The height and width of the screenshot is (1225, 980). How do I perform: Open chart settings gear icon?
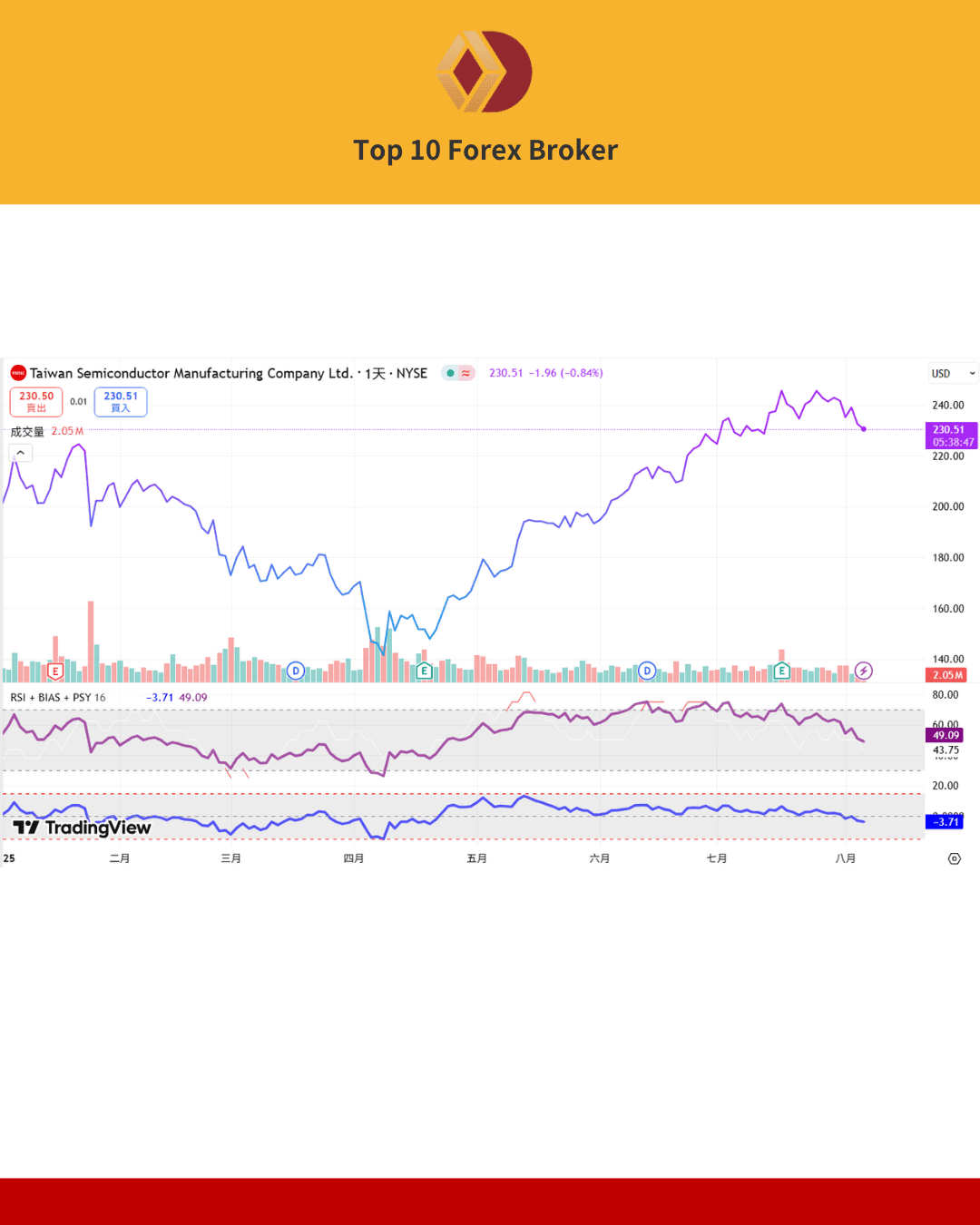954,858
